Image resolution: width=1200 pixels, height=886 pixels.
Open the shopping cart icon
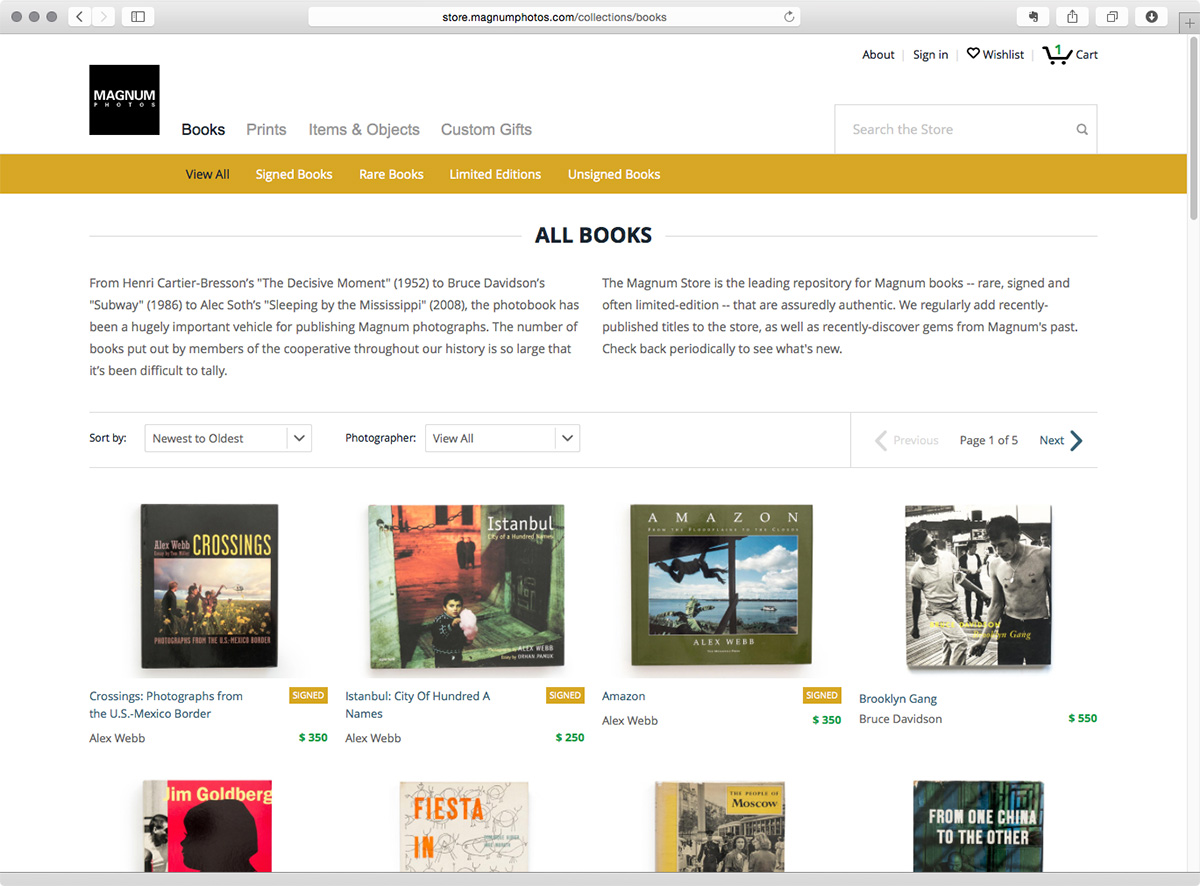[1057, 55]
